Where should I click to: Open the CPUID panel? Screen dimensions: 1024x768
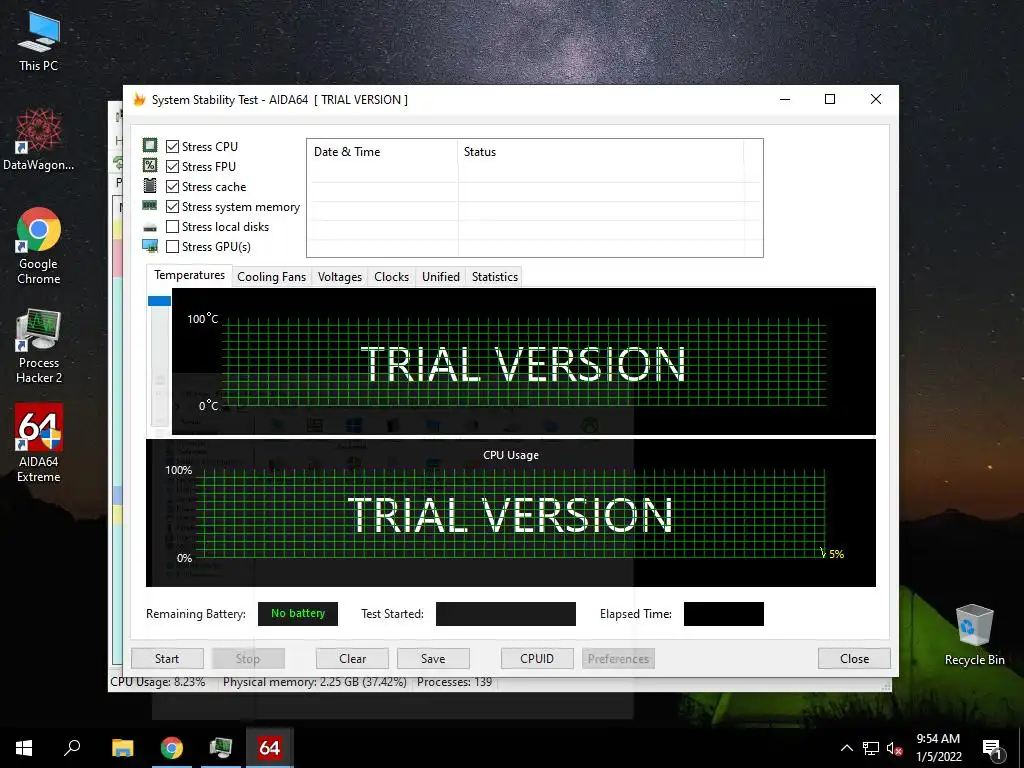pos(537,658)
